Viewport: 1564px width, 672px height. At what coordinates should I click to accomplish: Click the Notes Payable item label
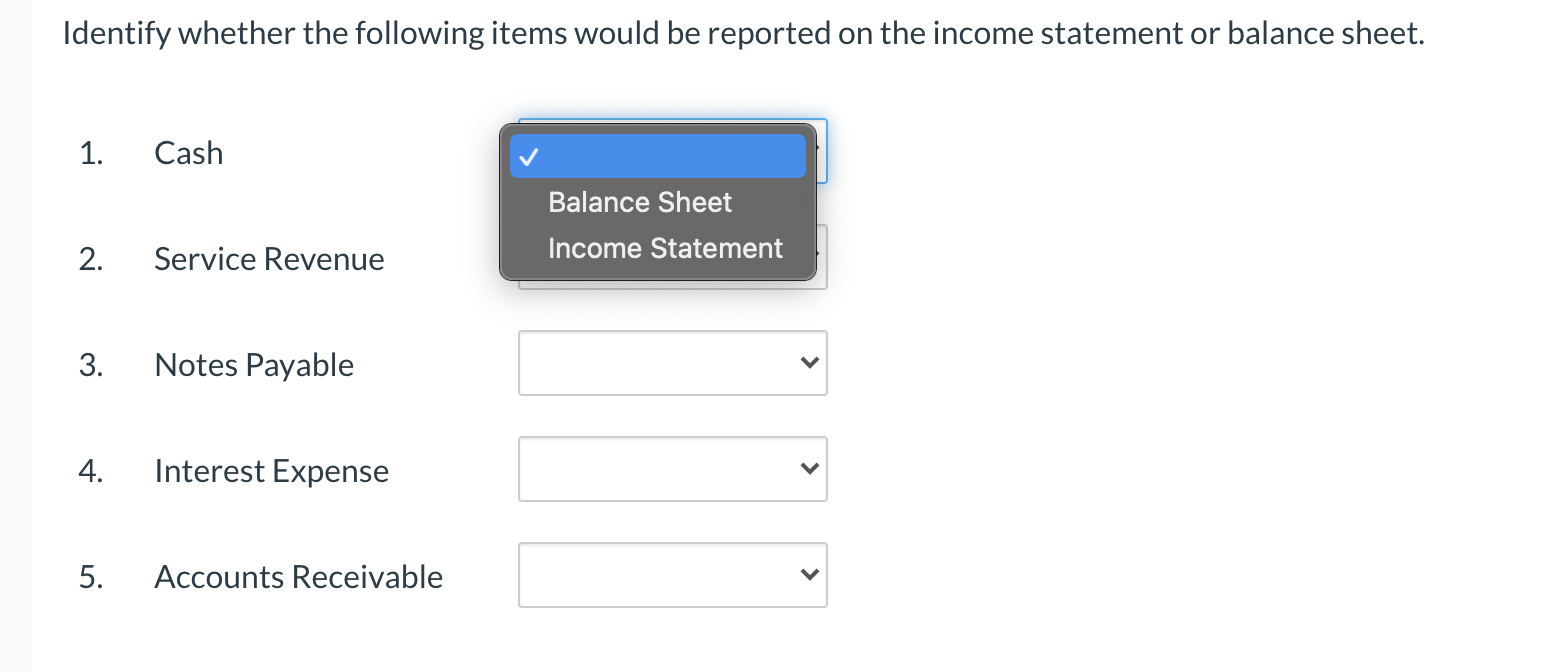(254, 364)
